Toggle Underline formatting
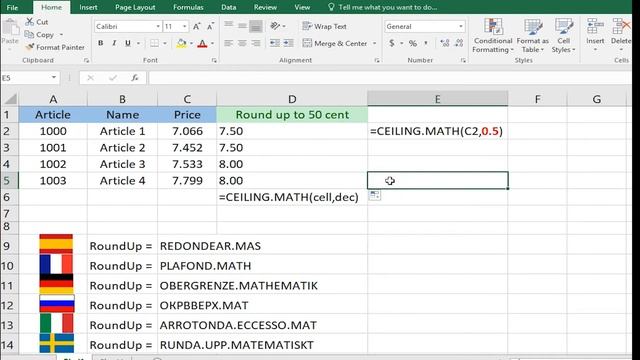640x360 pixels. [128, 43]
